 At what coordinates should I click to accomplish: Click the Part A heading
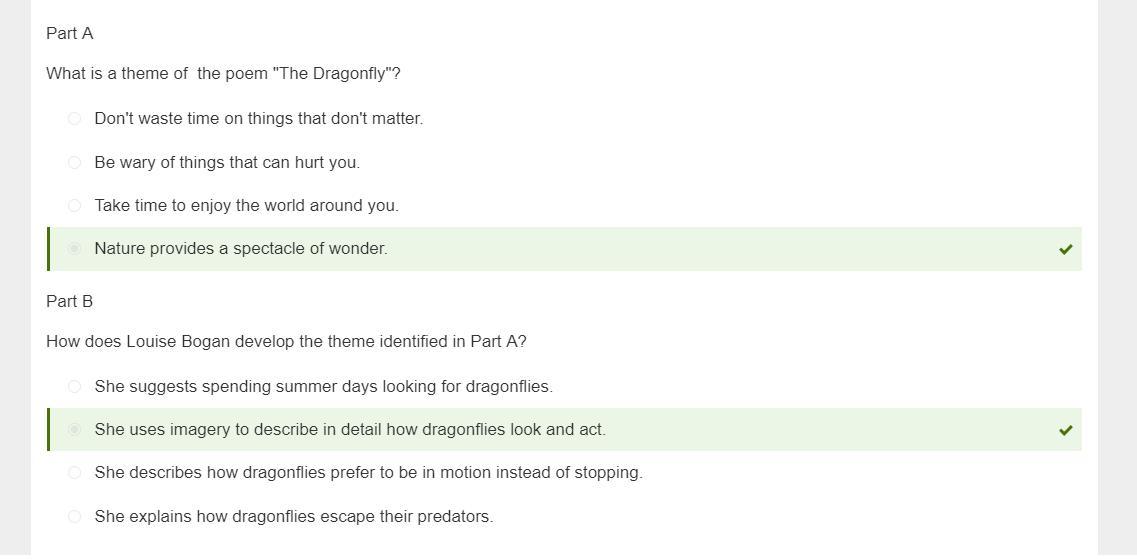coord(70,33)
